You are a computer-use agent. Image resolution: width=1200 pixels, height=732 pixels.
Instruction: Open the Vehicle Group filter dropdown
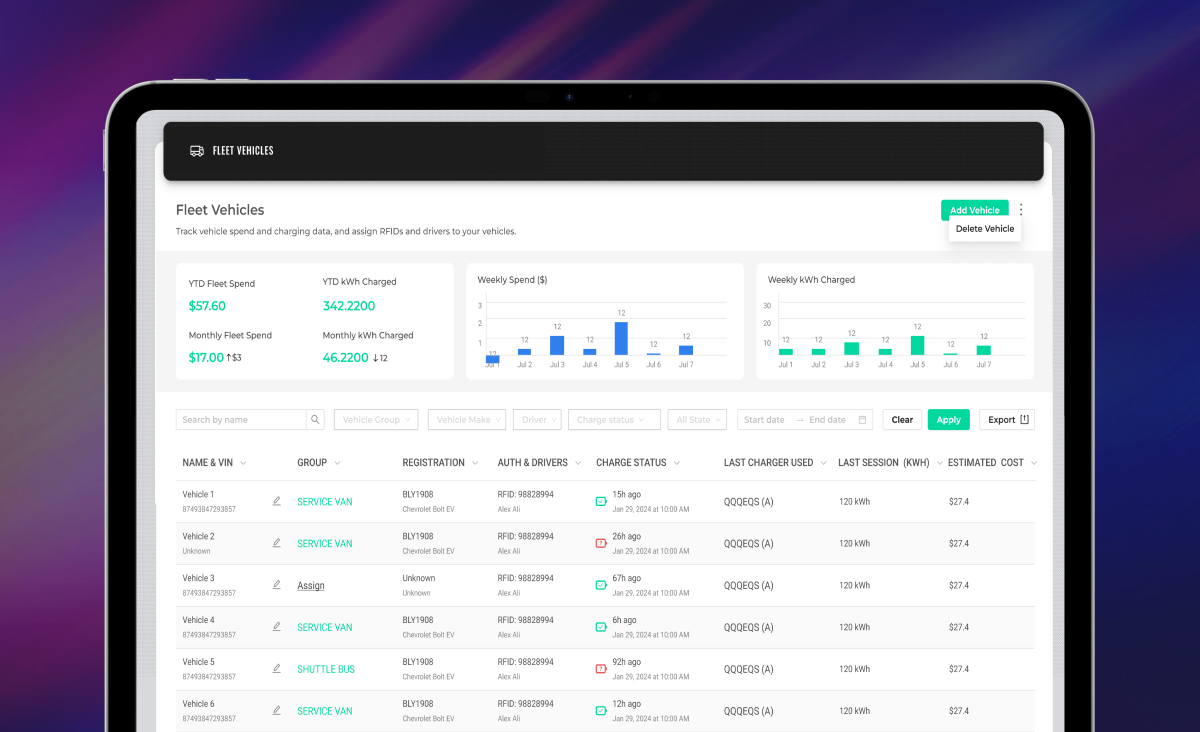pyautogui.click(x=376, y=420)
